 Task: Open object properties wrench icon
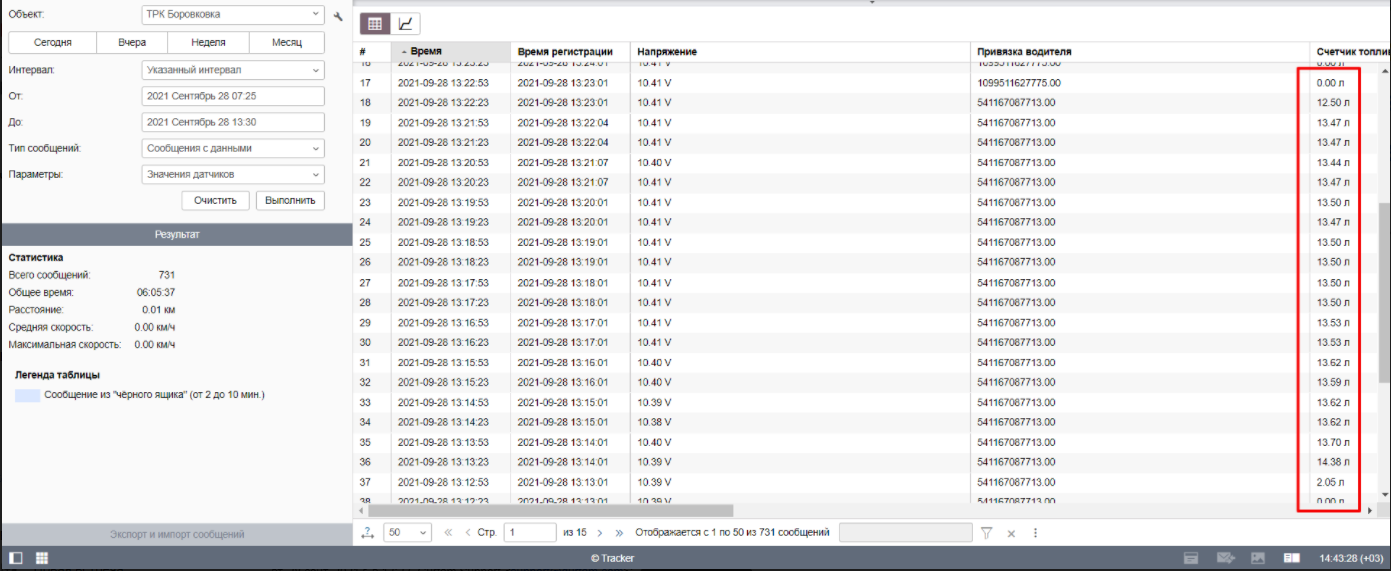[x=338, y=16]
